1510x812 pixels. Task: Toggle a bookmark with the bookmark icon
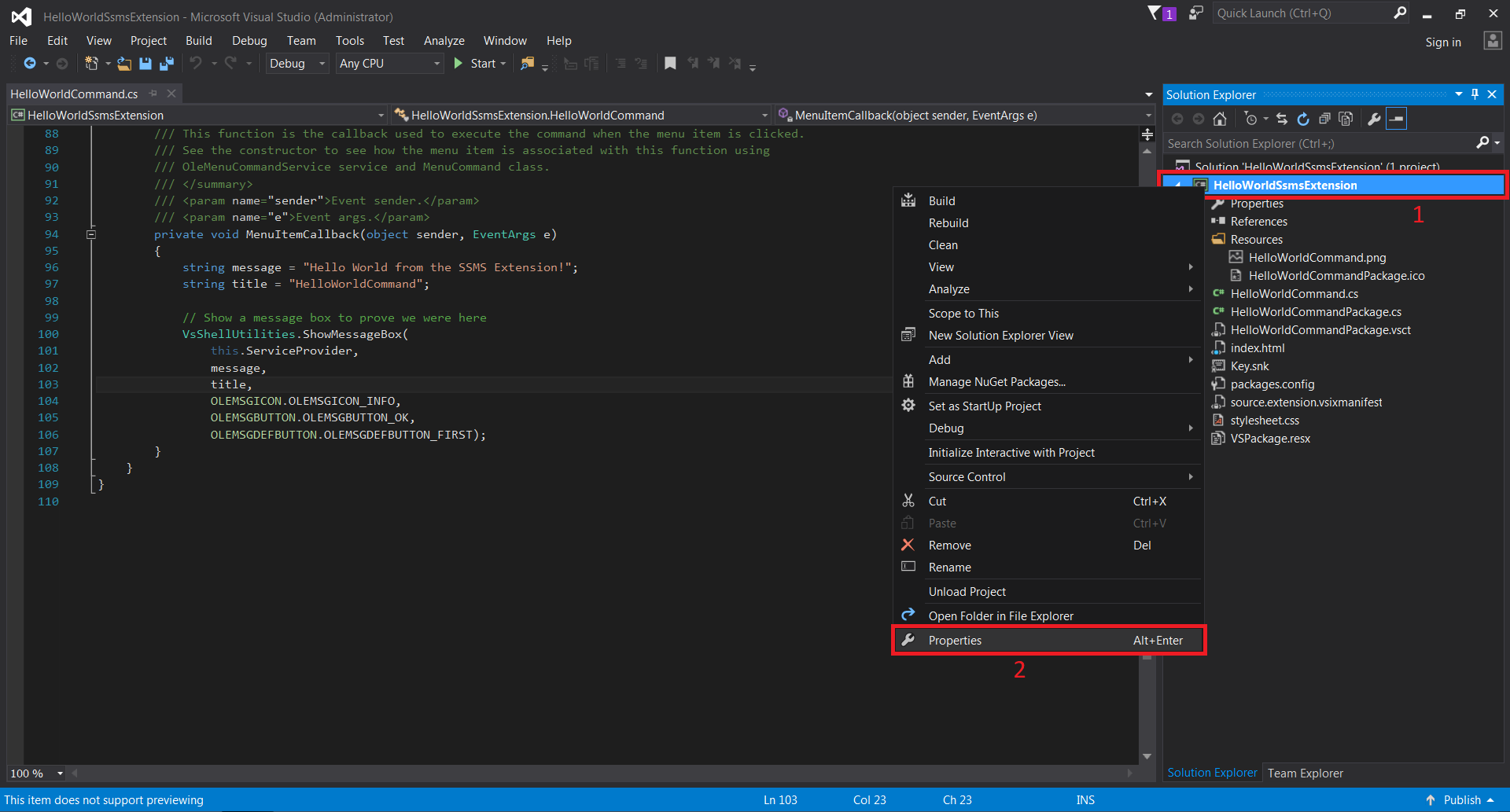click(x=670, y=64)
